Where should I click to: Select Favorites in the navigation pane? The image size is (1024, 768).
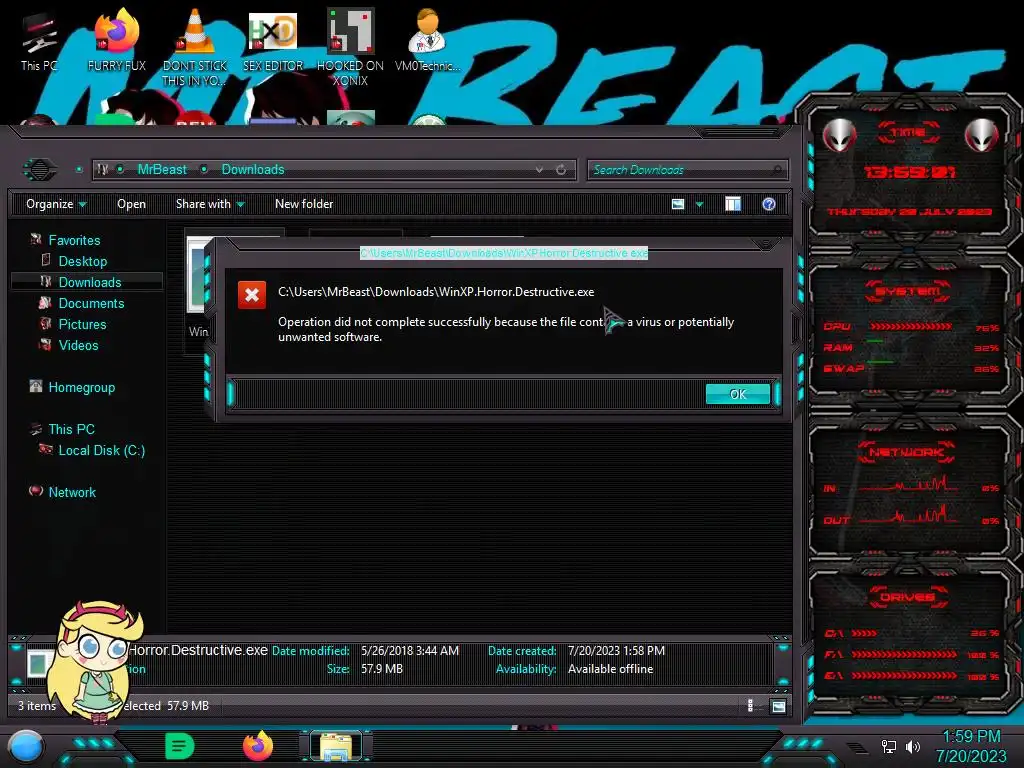[74, 240]
